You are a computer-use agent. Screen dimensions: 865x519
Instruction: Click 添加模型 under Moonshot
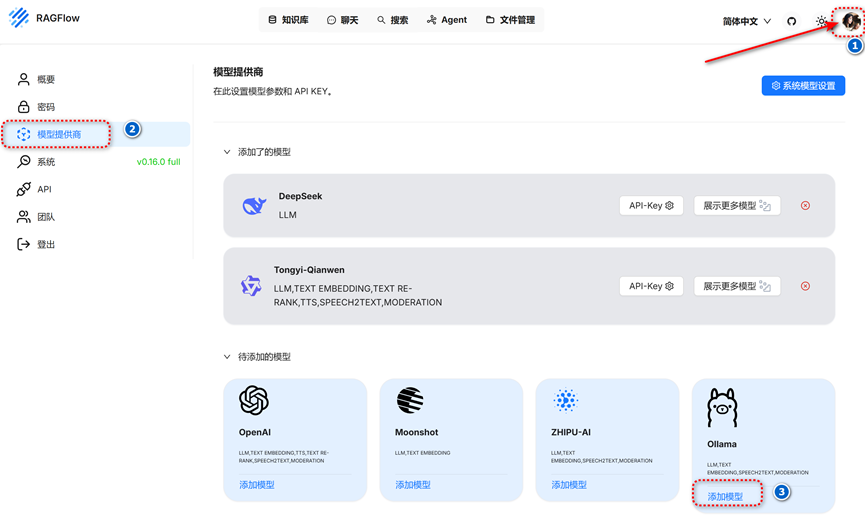[413, 485]
